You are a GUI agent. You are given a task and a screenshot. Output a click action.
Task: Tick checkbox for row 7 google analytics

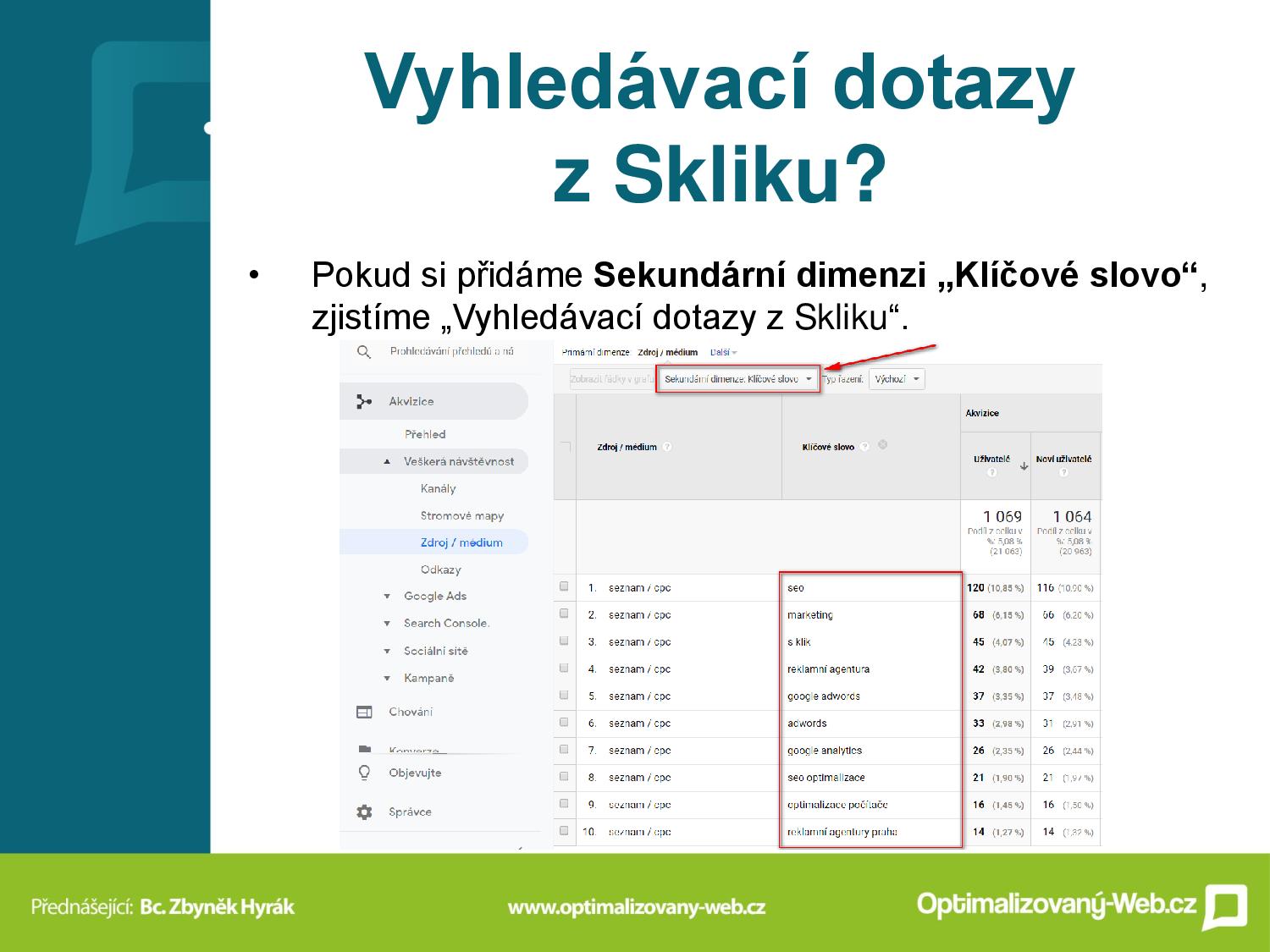(564, 749)
